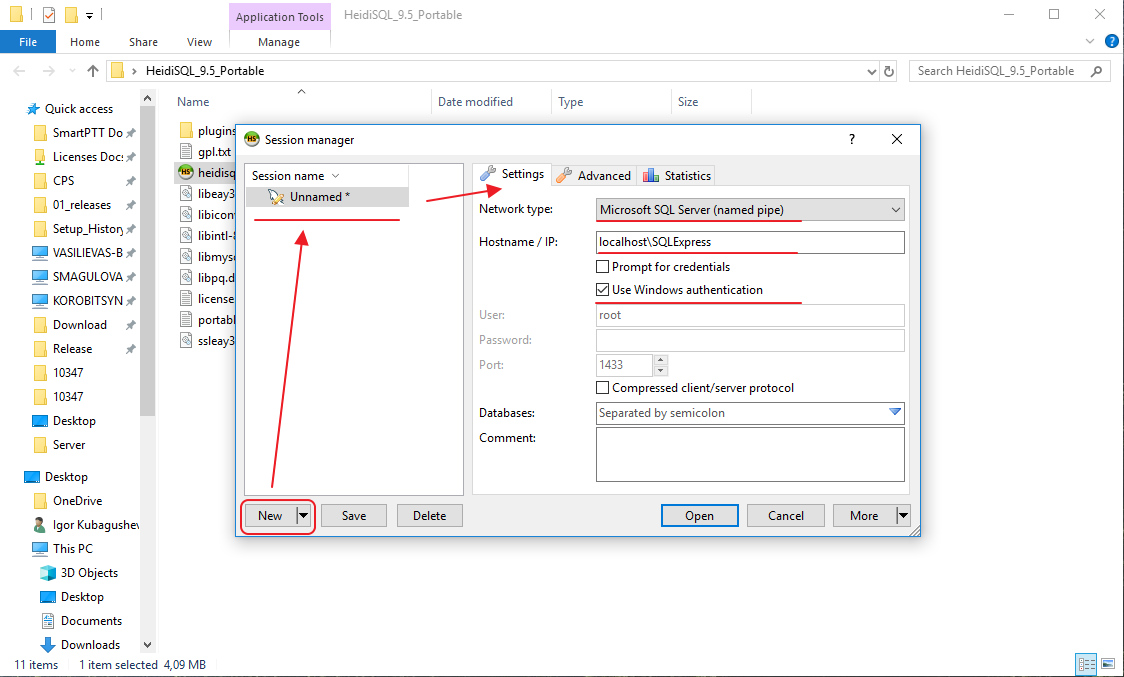Open the CPS folder in sidebar
The image size is (1124, 677).
(x=63, y=181)
